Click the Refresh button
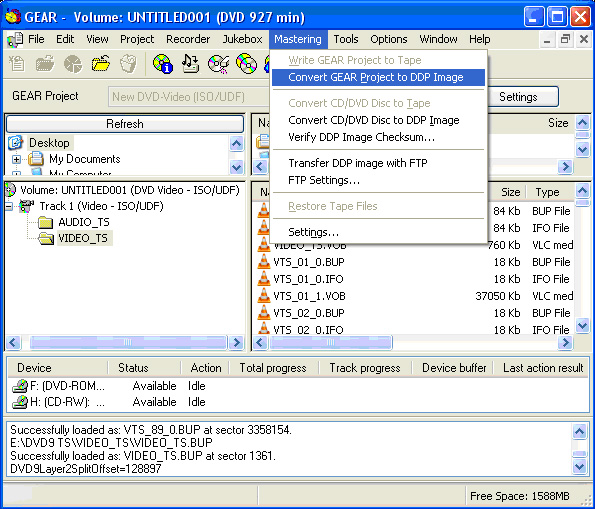Image resolution: width=595 pixels, height=509 pixels. (x=125, y=124)
